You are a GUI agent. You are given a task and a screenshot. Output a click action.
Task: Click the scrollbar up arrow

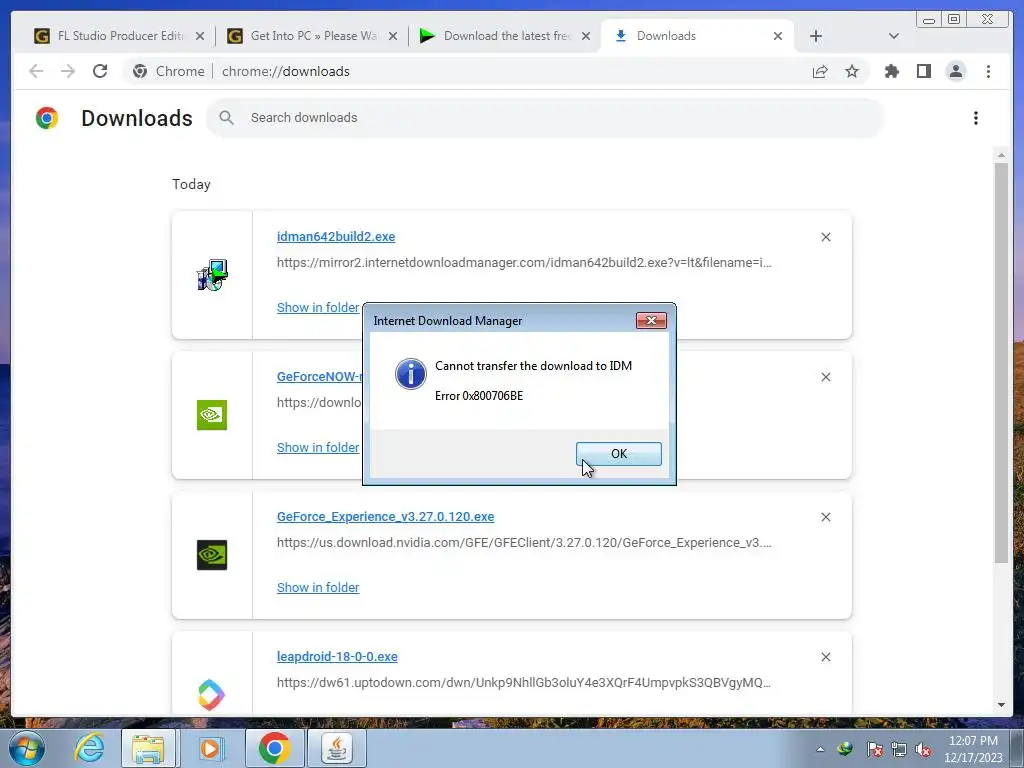coord(1001,155)
